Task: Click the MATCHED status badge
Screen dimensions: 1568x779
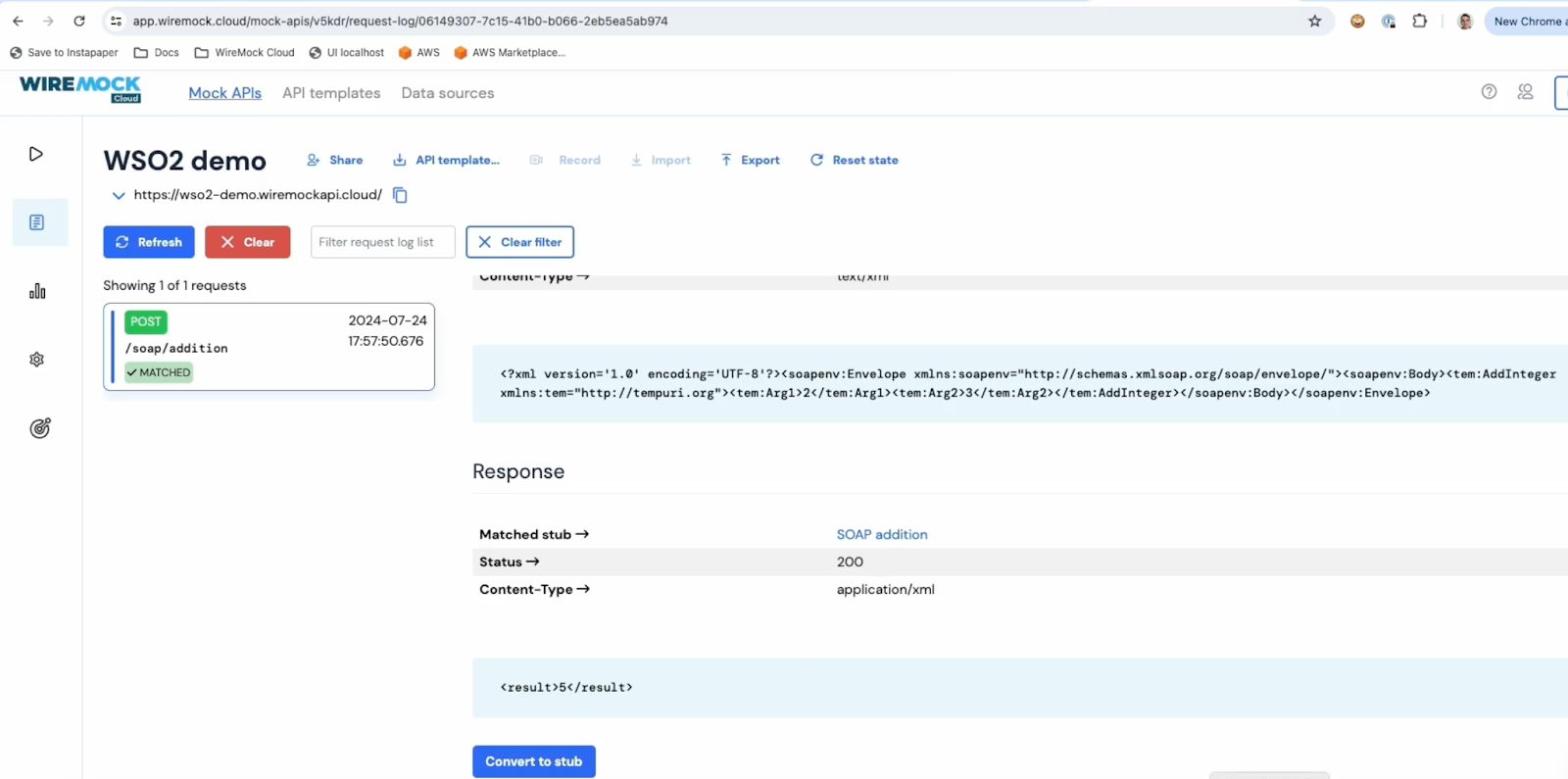Action: [159, 372]
